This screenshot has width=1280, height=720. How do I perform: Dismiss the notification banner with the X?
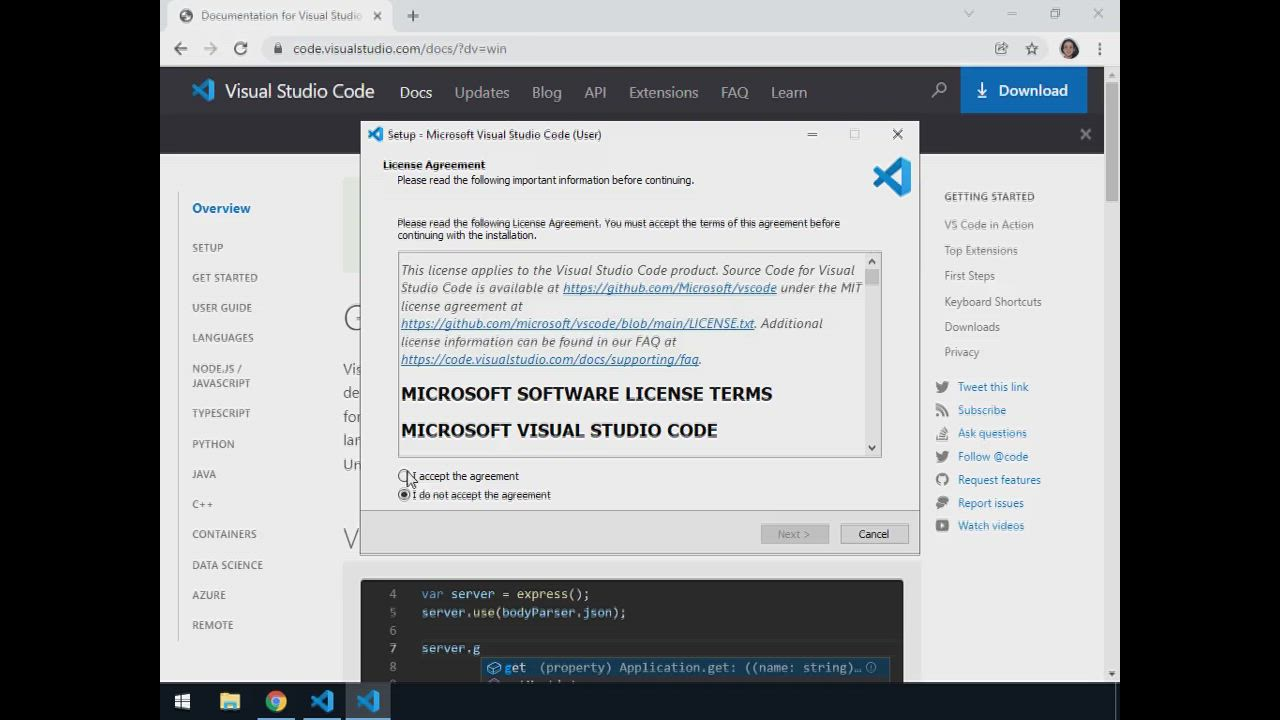[x=1085, y=134]
